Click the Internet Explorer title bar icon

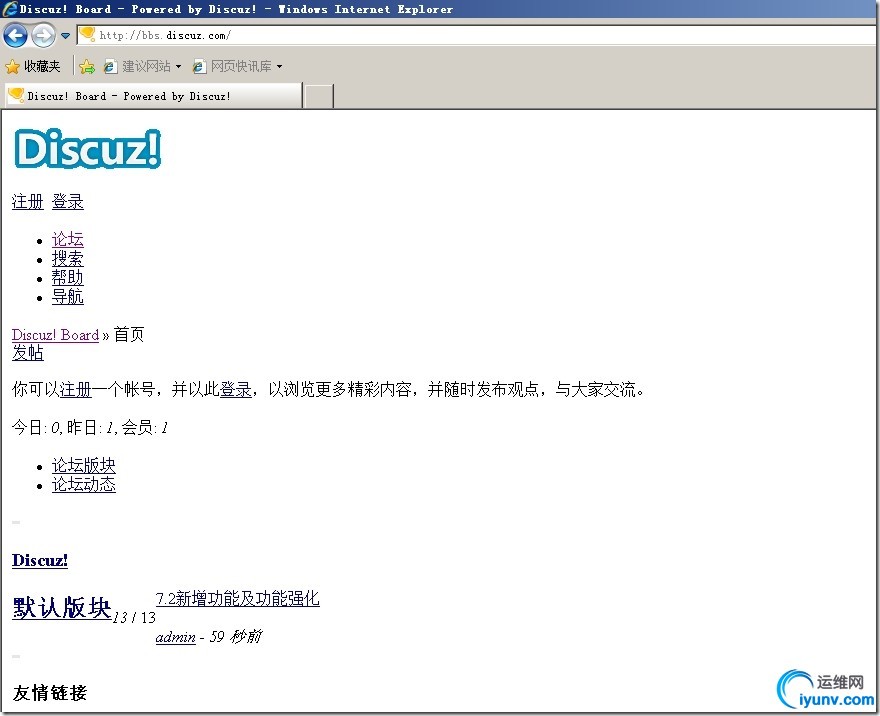click(x=10, y=8)
